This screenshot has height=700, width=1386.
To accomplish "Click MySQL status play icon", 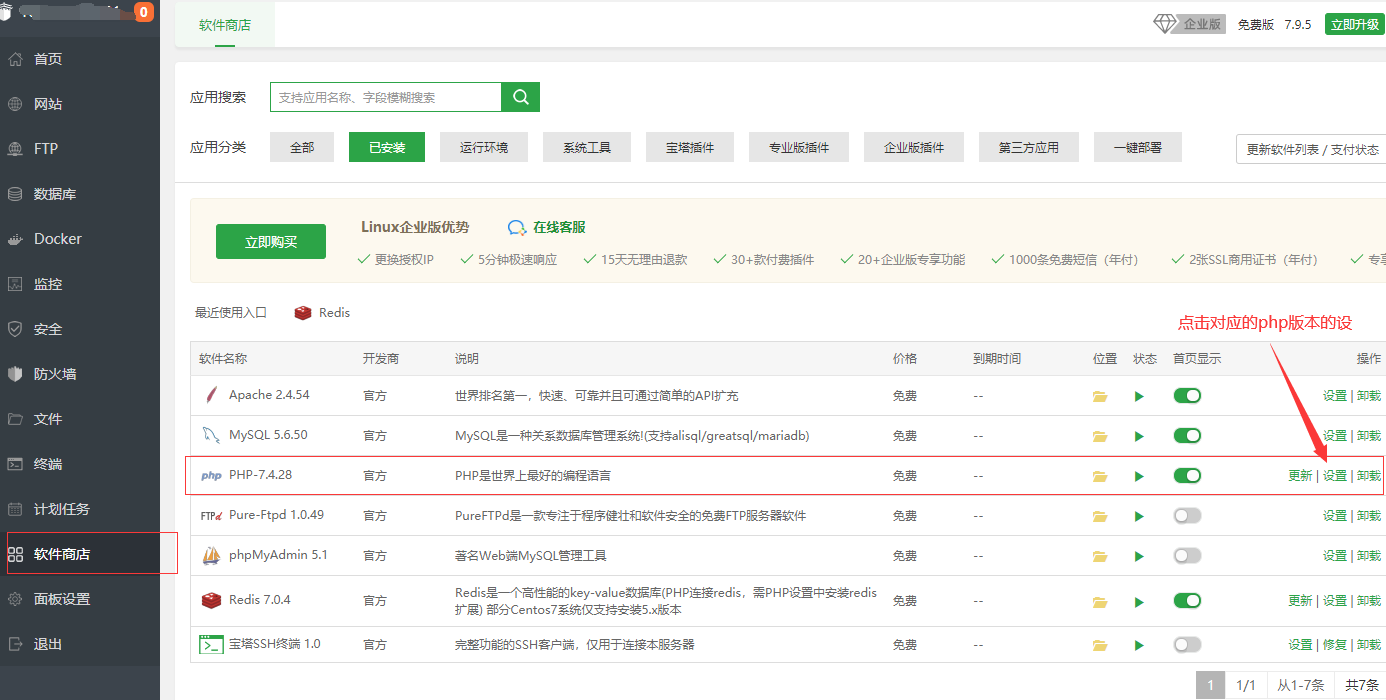I will tap(1139, 436).
